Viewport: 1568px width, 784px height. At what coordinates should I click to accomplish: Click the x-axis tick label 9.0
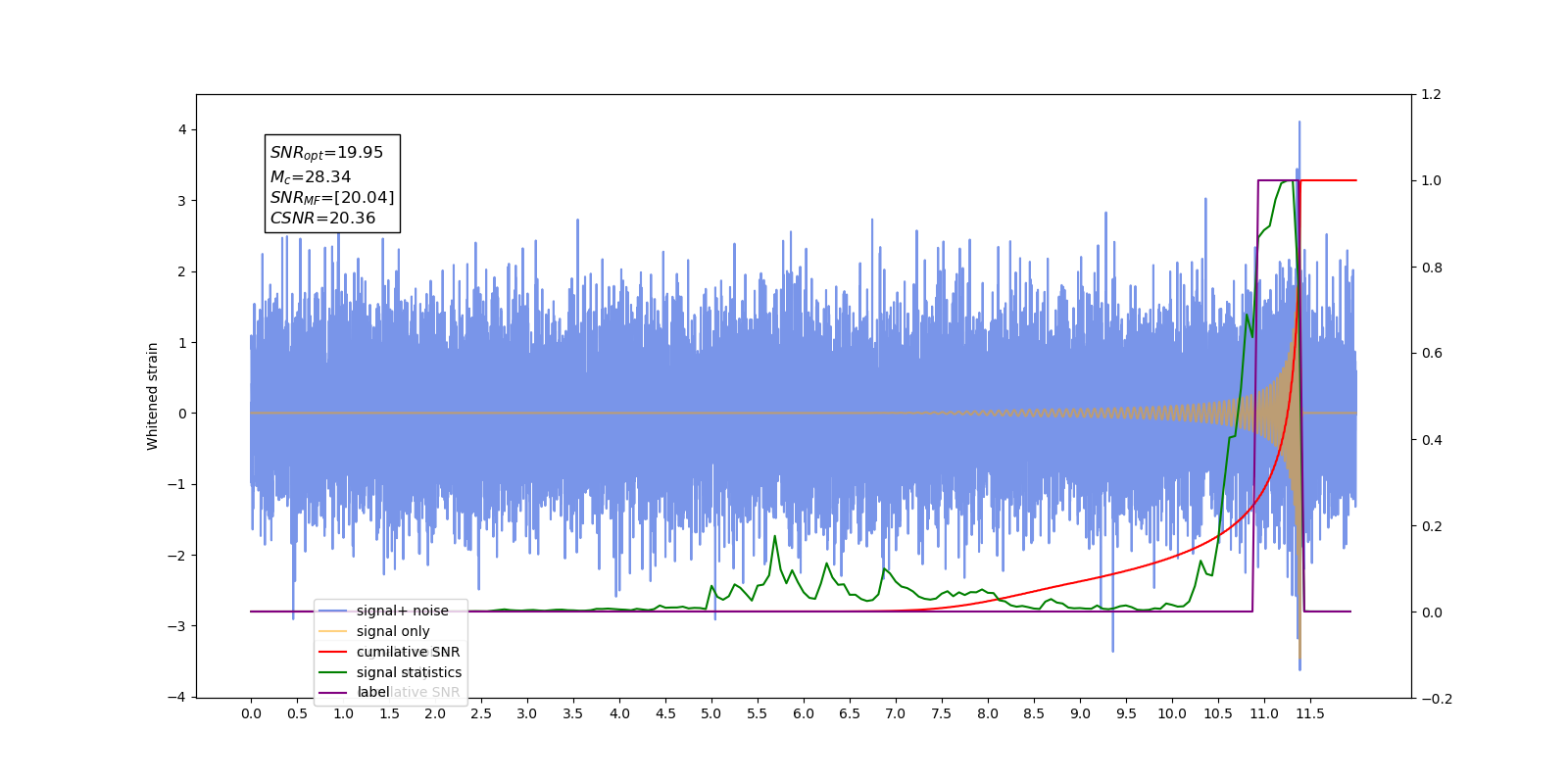(x=1080, y=713)
